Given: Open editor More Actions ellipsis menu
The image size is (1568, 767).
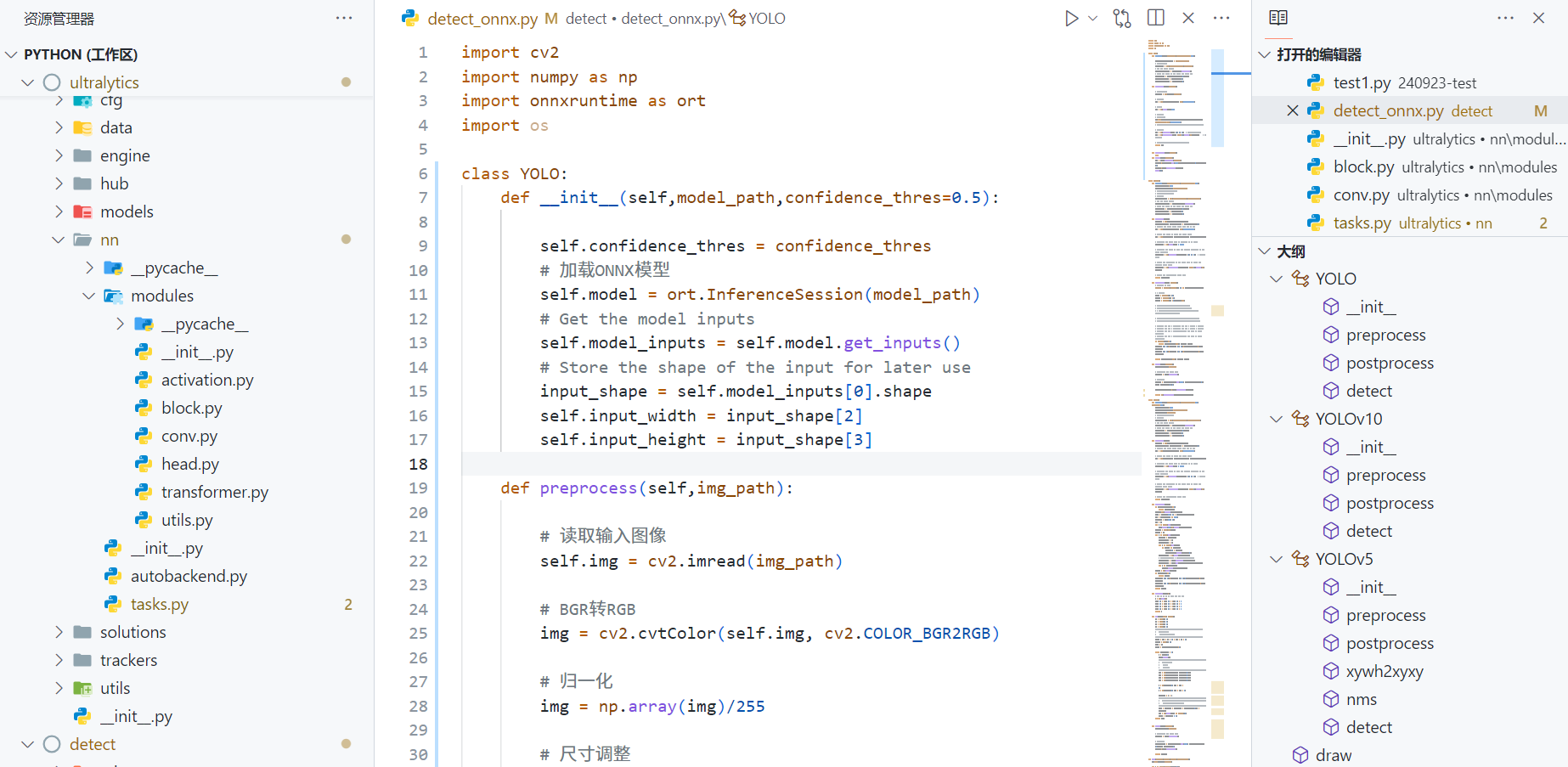Looking at the screenshot, I should [x=1221, y=18].
